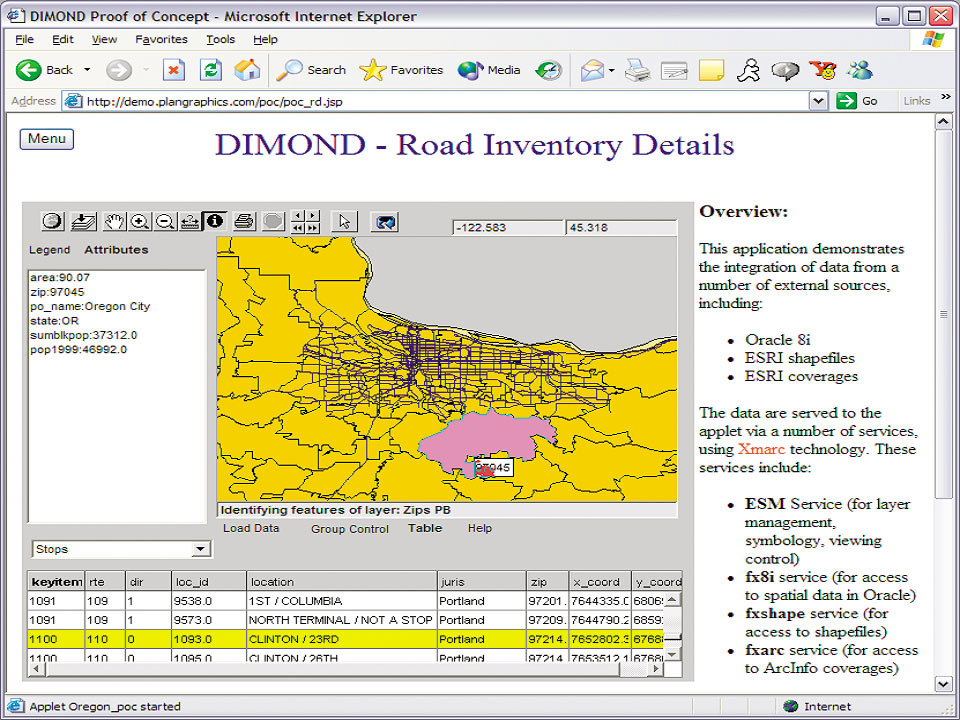Click the address bar URL field
Image resolution: width=960 pixels, height=720 pixels.
point(436,101)
